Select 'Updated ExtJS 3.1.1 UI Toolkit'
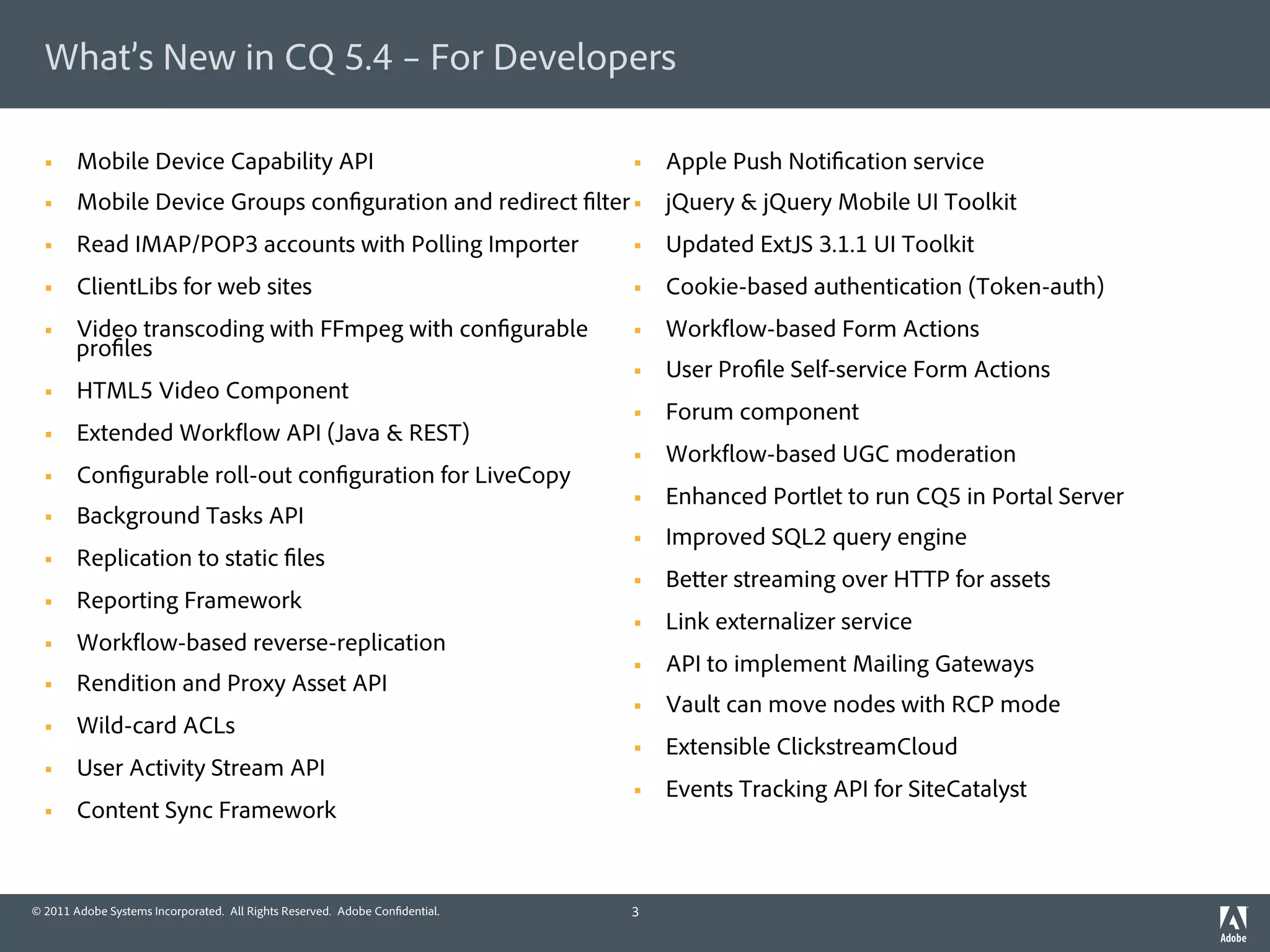The width and height of the screenshot is (1270, 952). click(x=820, y=245)
